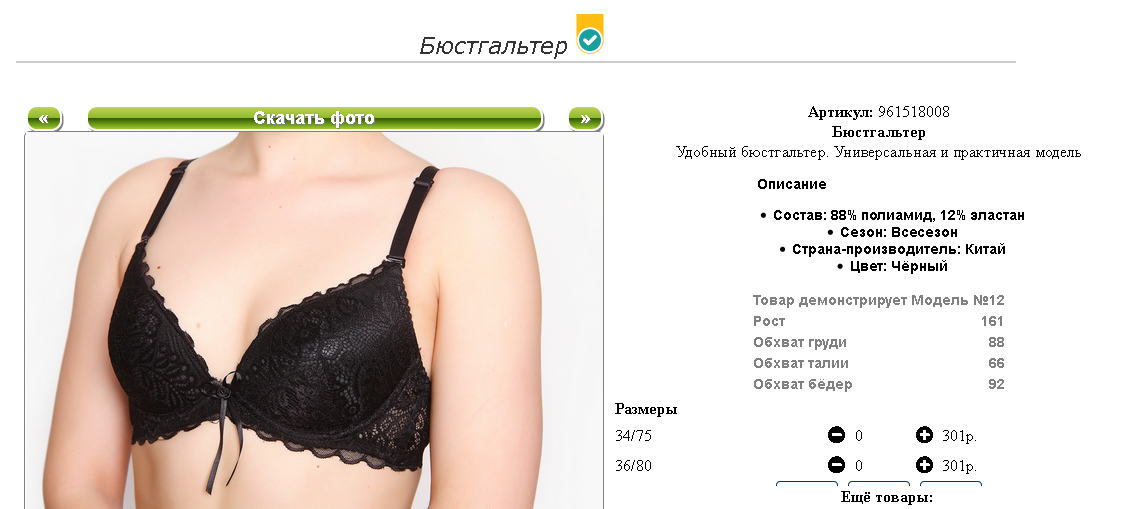Image resolution: width=1135 pixels, height=509 pixels.
Task: Click the Описание section heading
Action: [792, 185]
